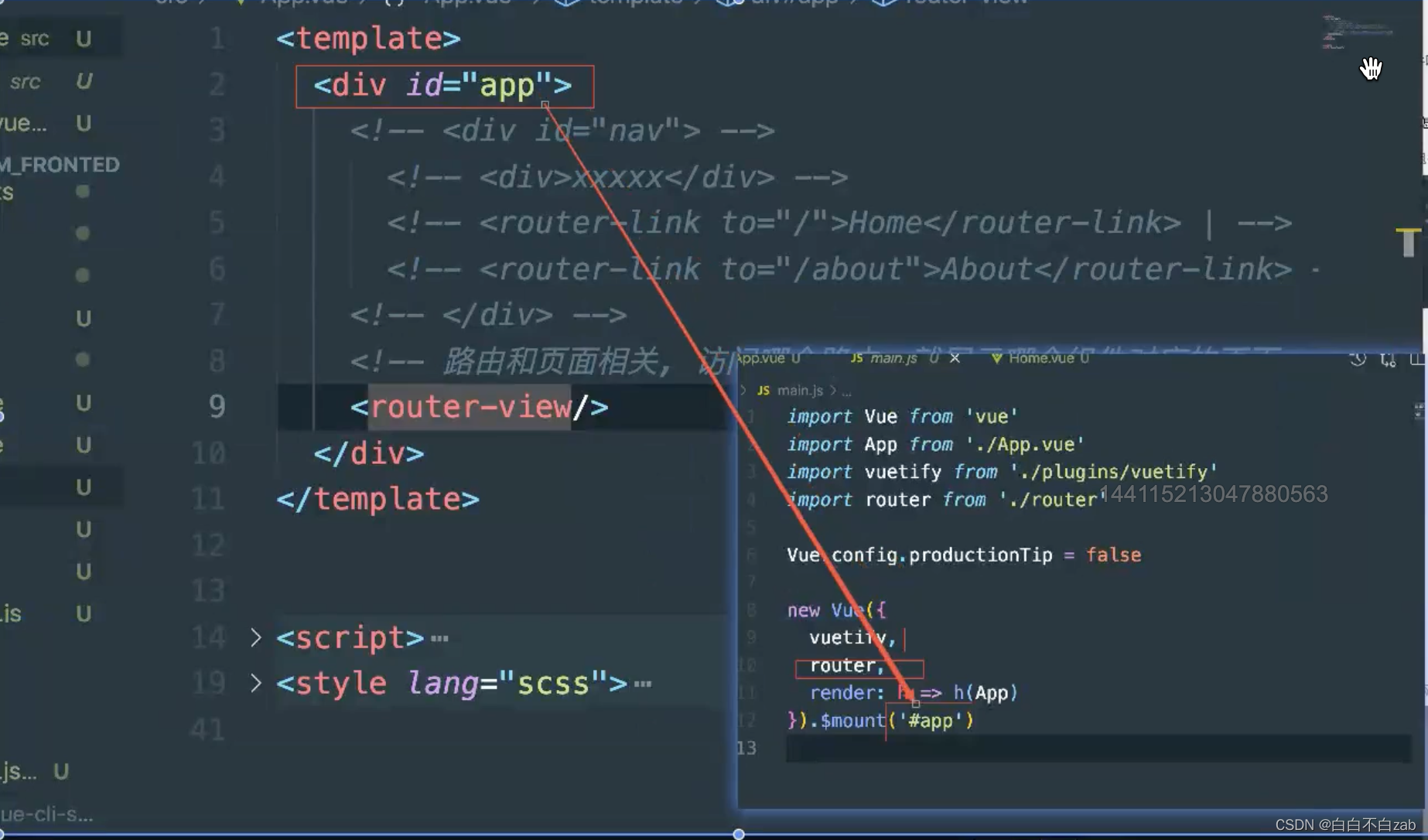Viewport: 1428px width, 840px height.
Task: Switch to the main.js tab
Action: pos(893,358)
